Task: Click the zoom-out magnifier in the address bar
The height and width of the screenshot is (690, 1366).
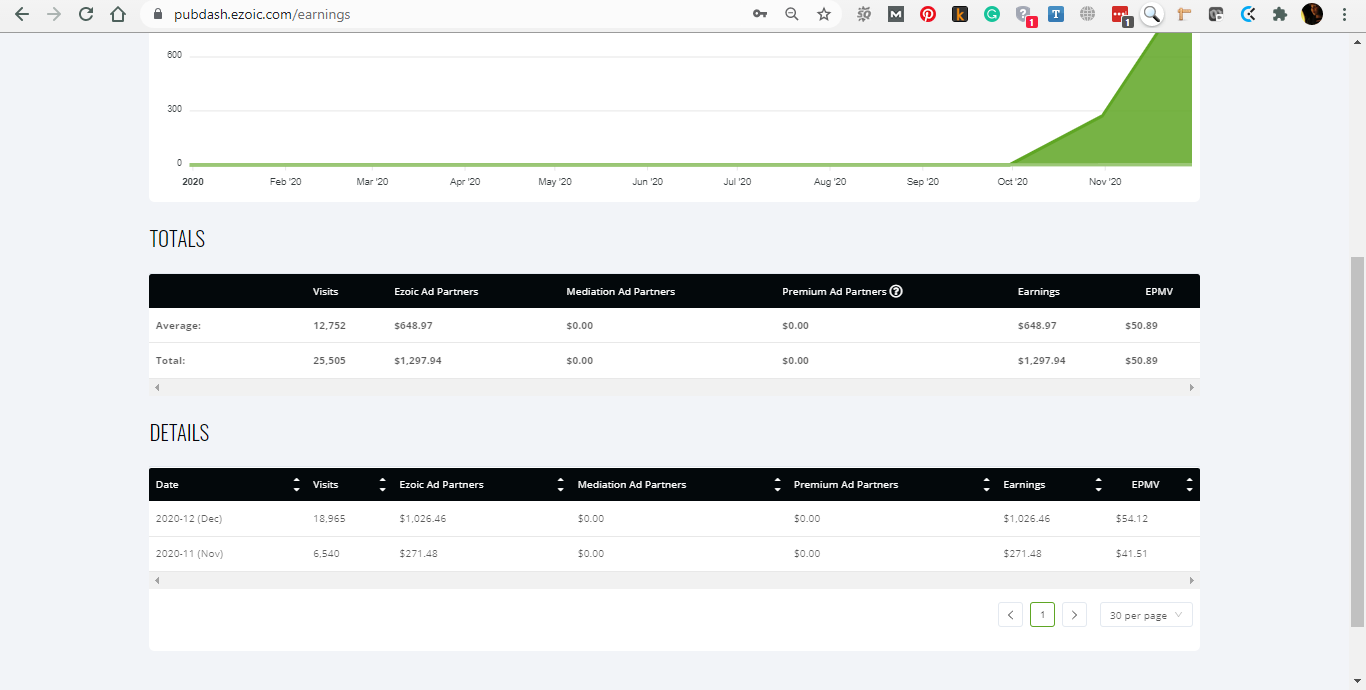Action: pos(792,15)
